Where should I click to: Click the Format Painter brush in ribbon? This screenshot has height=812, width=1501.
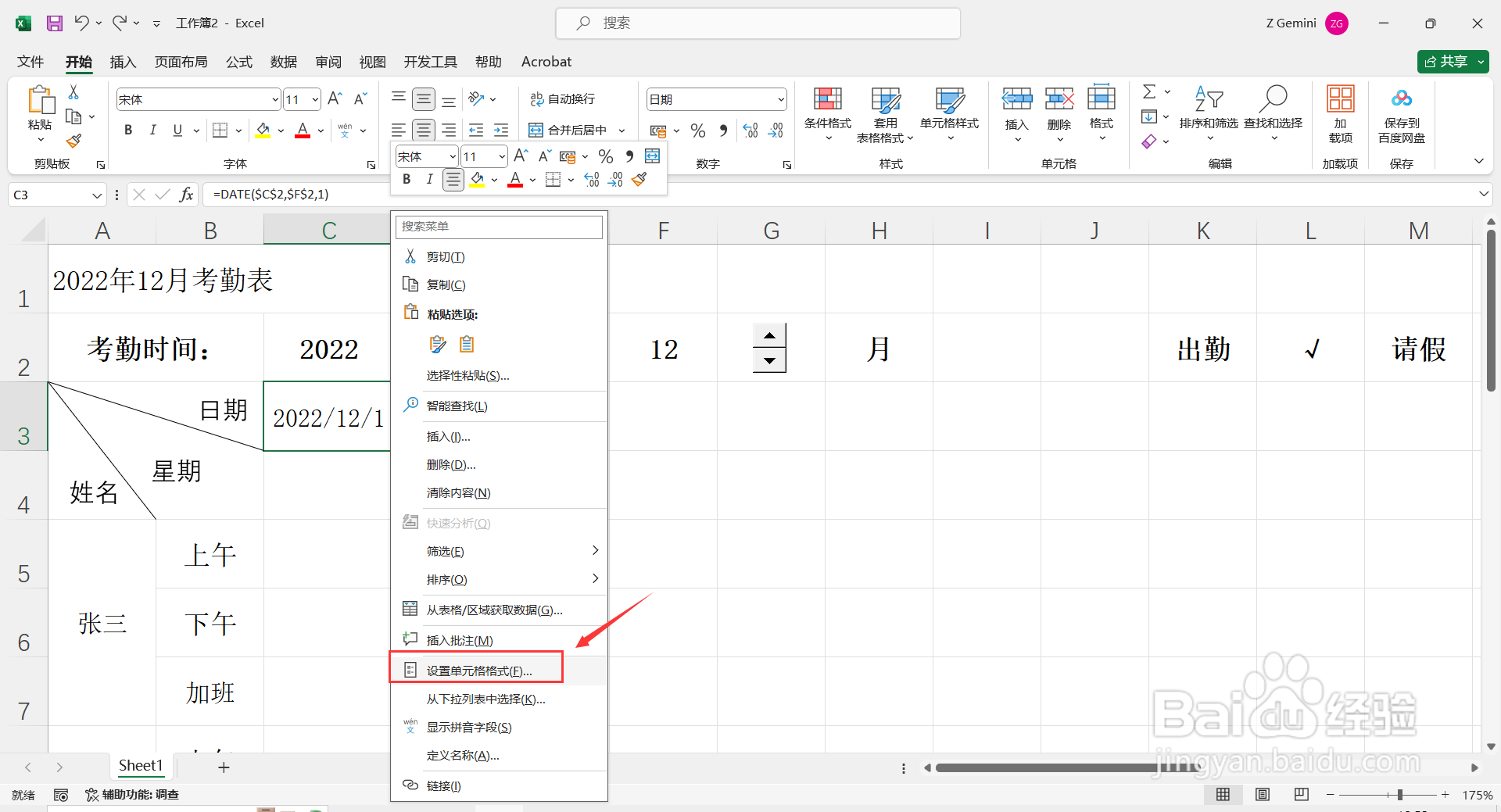point(73,141)
